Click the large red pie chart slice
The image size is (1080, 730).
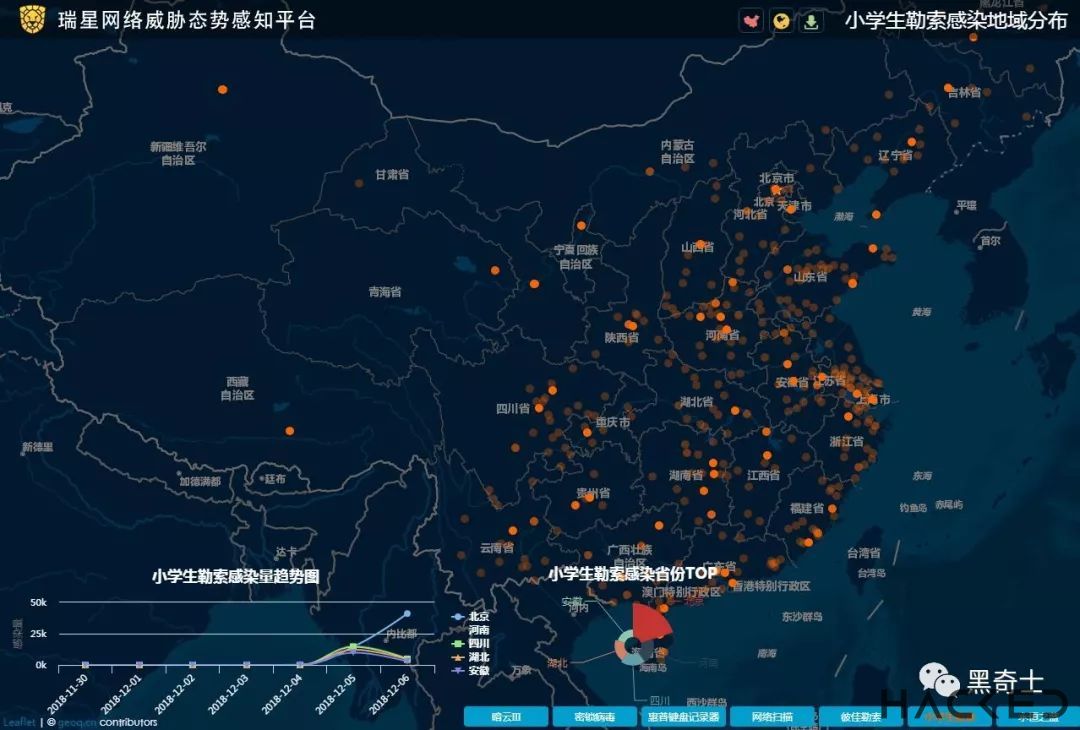click(x=650, y=622)
